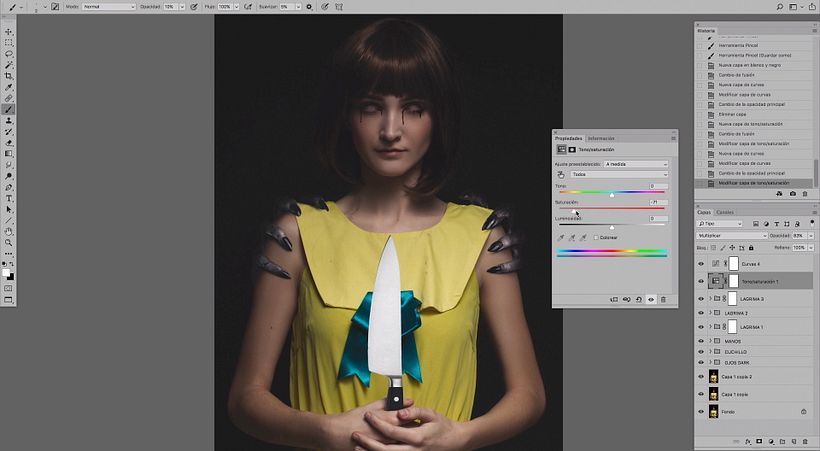Switch to the Canales tab
820x451 pixels.
pyautogui.click(x=725, y=212)
